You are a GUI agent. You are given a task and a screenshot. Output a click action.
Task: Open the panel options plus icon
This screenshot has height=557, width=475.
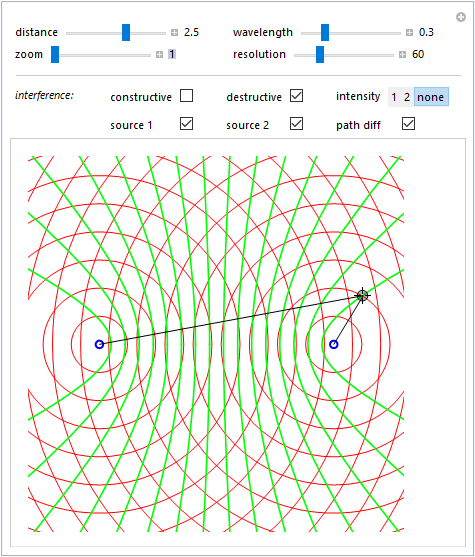(461, 17)
